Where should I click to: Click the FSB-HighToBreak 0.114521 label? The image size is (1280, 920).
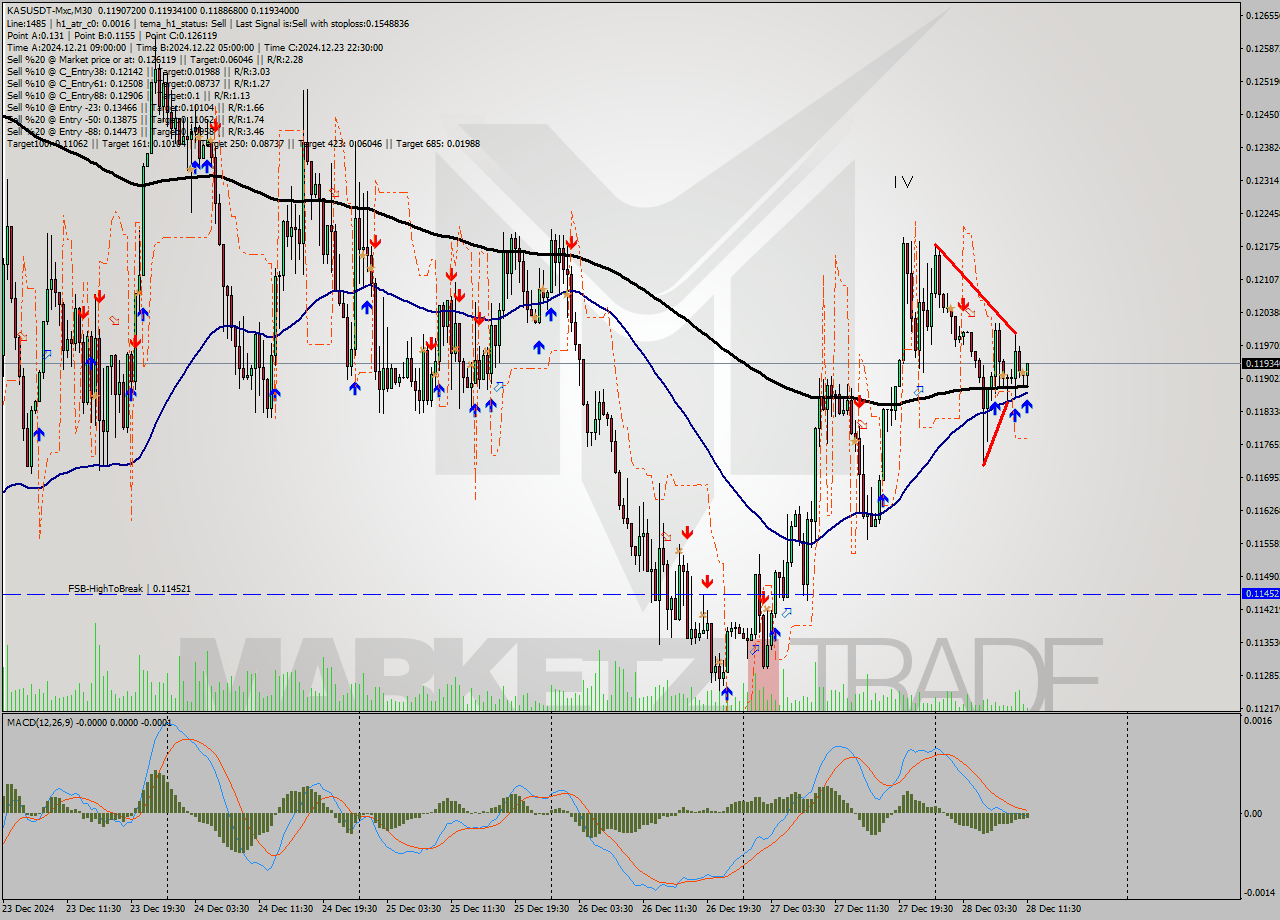129,589
